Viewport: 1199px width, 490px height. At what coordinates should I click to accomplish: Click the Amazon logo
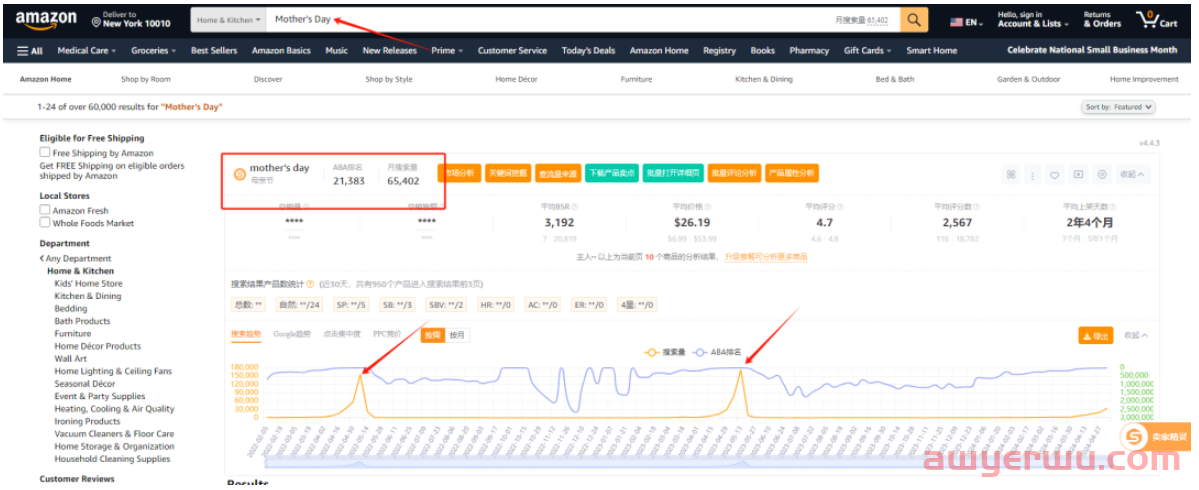point(46,19)
